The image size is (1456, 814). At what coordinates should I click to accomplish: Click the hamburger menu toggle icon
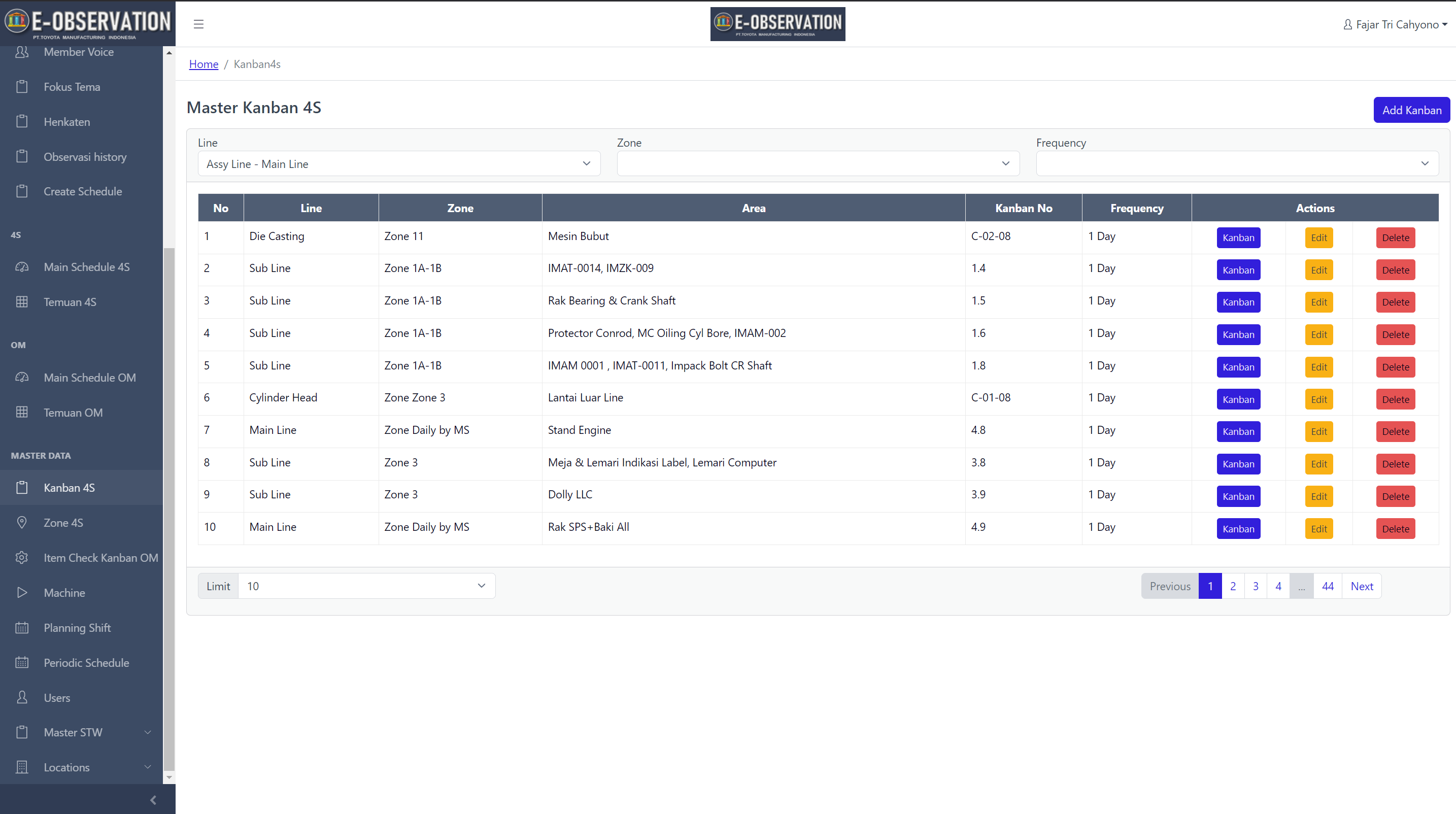(198, 24)
